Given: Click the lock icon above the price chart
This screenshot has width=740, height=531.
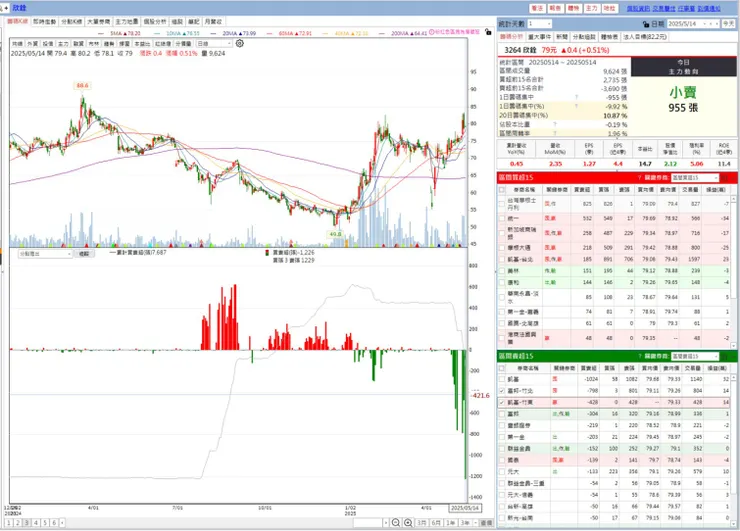Looking at the screenshot, I should click(488, 32).
